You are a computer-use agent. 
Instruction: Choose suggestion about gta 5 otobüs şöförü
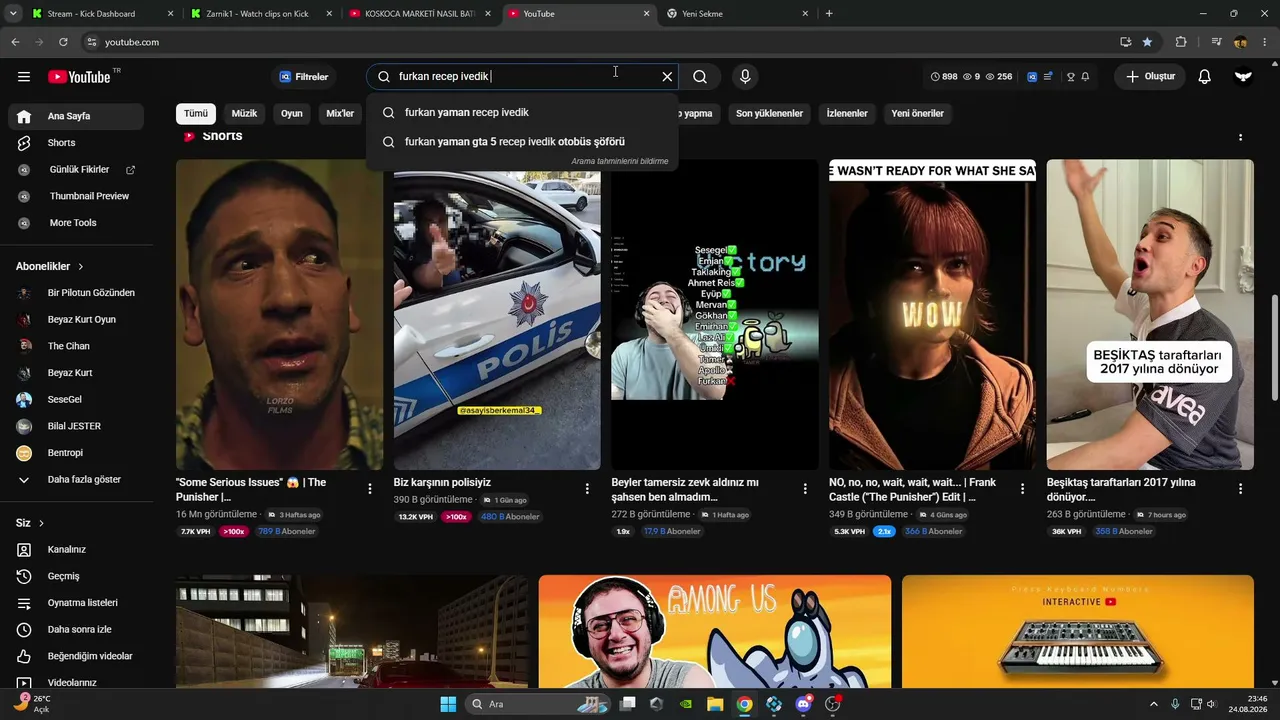522,142
